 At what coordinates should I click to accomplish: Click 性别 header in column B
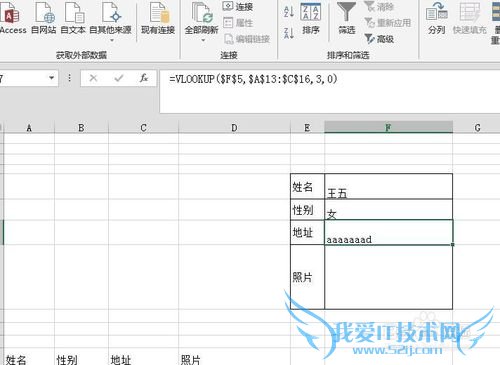pyautogui.click(x=67, y=360)
